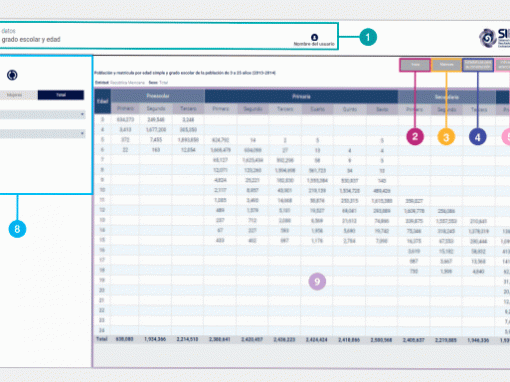Click the blue-outlined two-line button above table
Screen dimensions: 510x382
478,65
